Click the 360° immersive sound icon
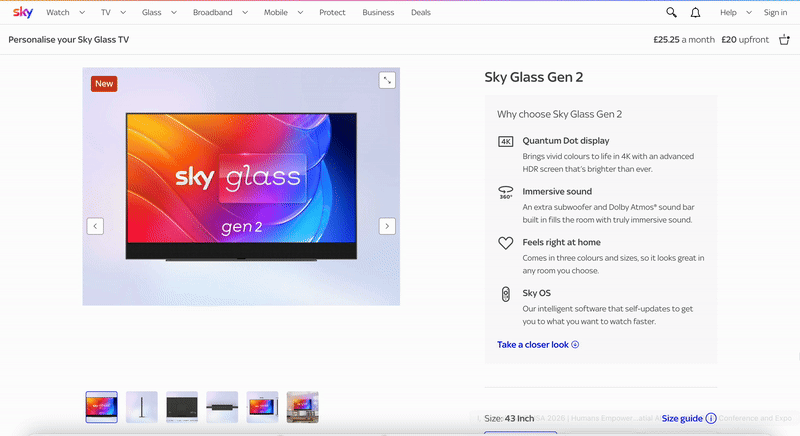The width and height of the screenshot is (800, 436). [x=506, y=192]
